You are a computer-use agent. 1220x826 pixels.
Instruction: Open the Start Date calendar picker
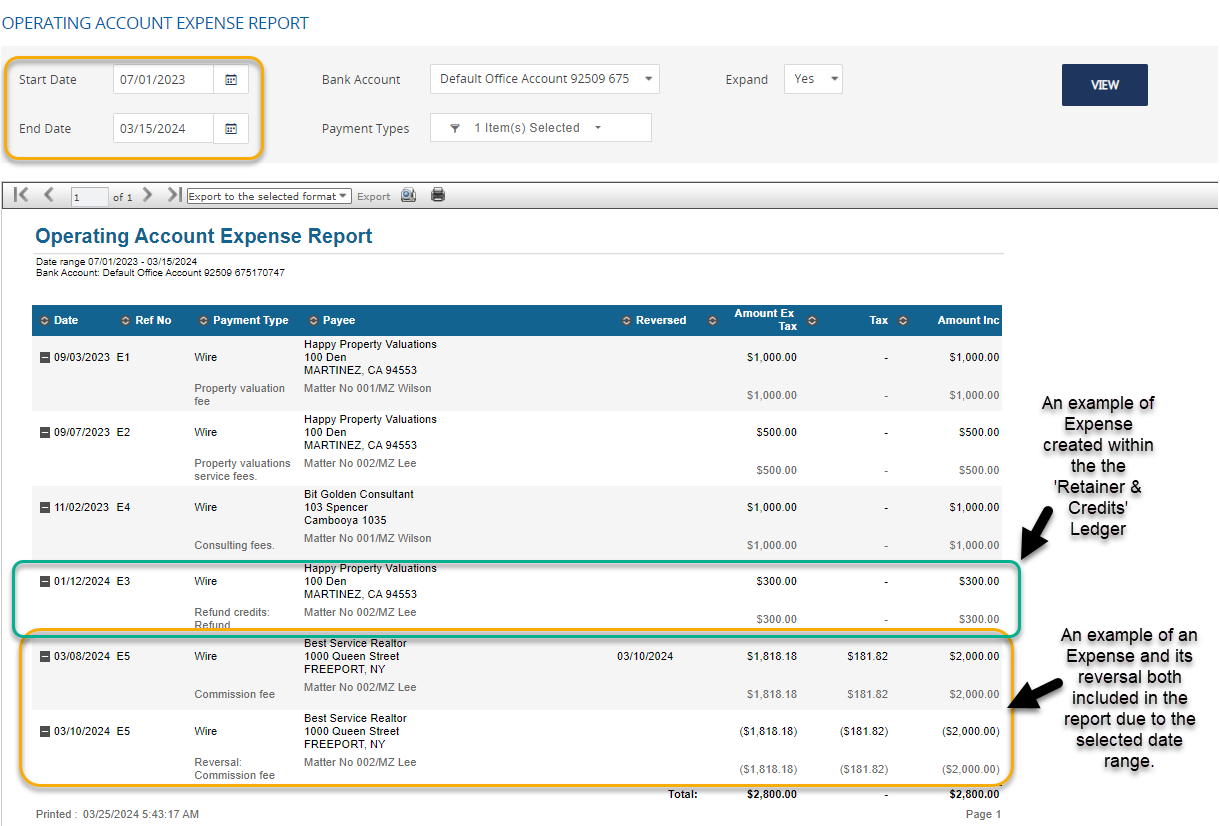coord(231,79)
